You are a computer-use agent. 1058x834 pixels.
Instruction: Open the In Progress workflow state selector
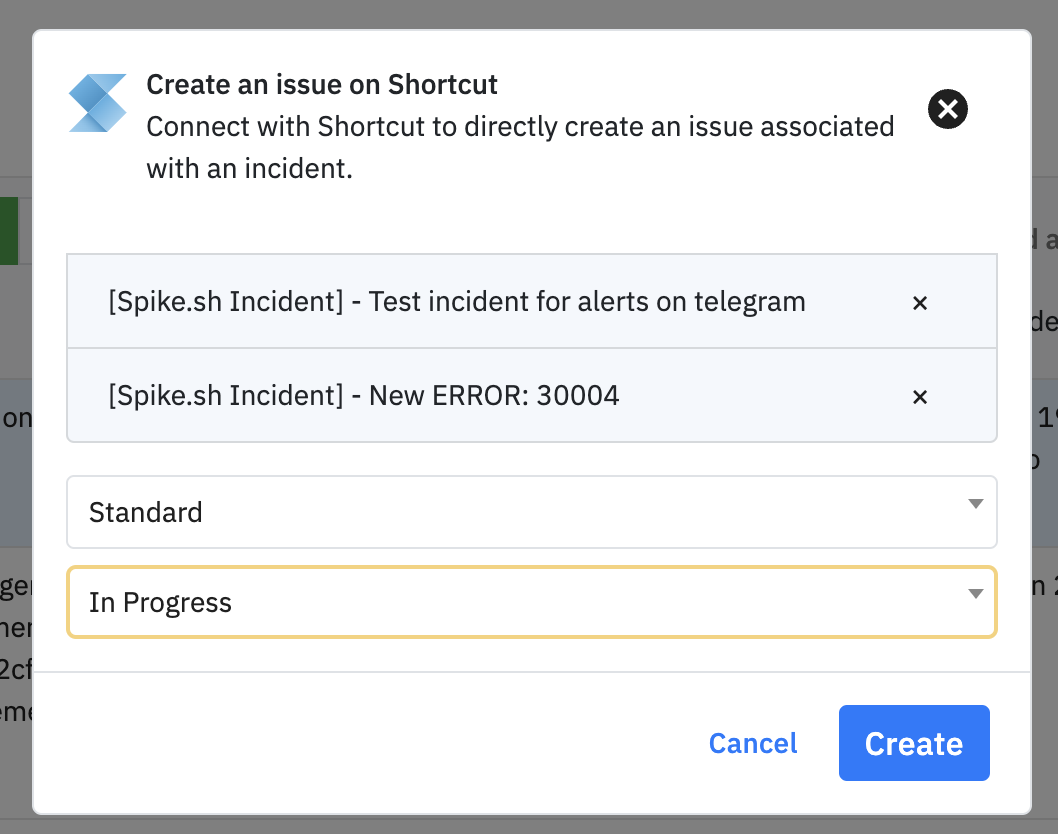(x=500, y=602)
